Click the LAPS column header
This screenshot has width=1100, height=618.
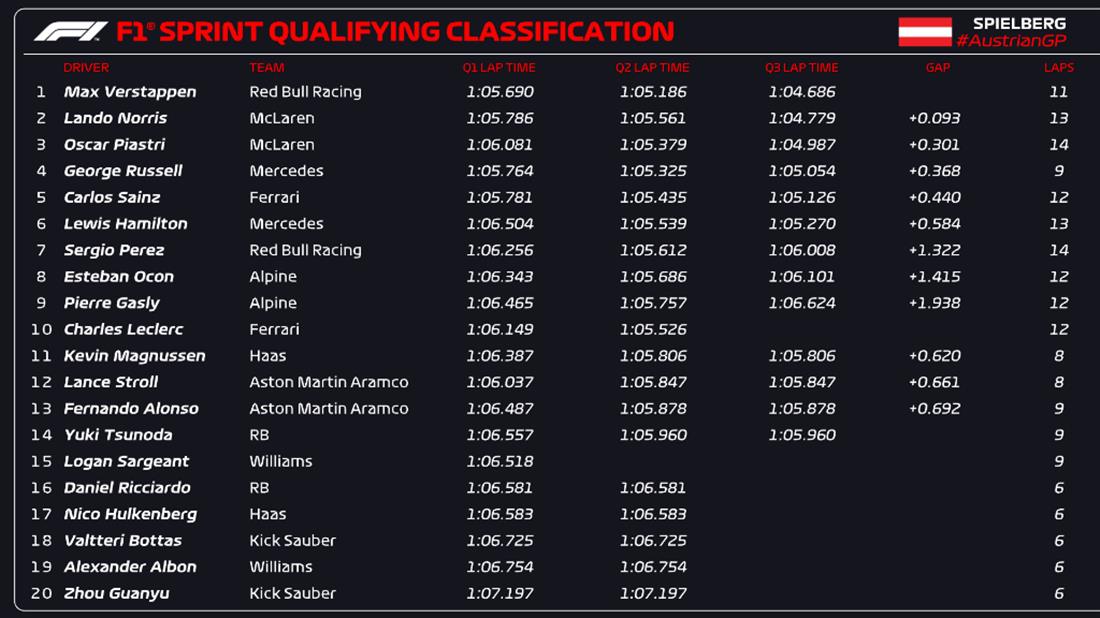pyautogui.click(x=1058, y=68)
